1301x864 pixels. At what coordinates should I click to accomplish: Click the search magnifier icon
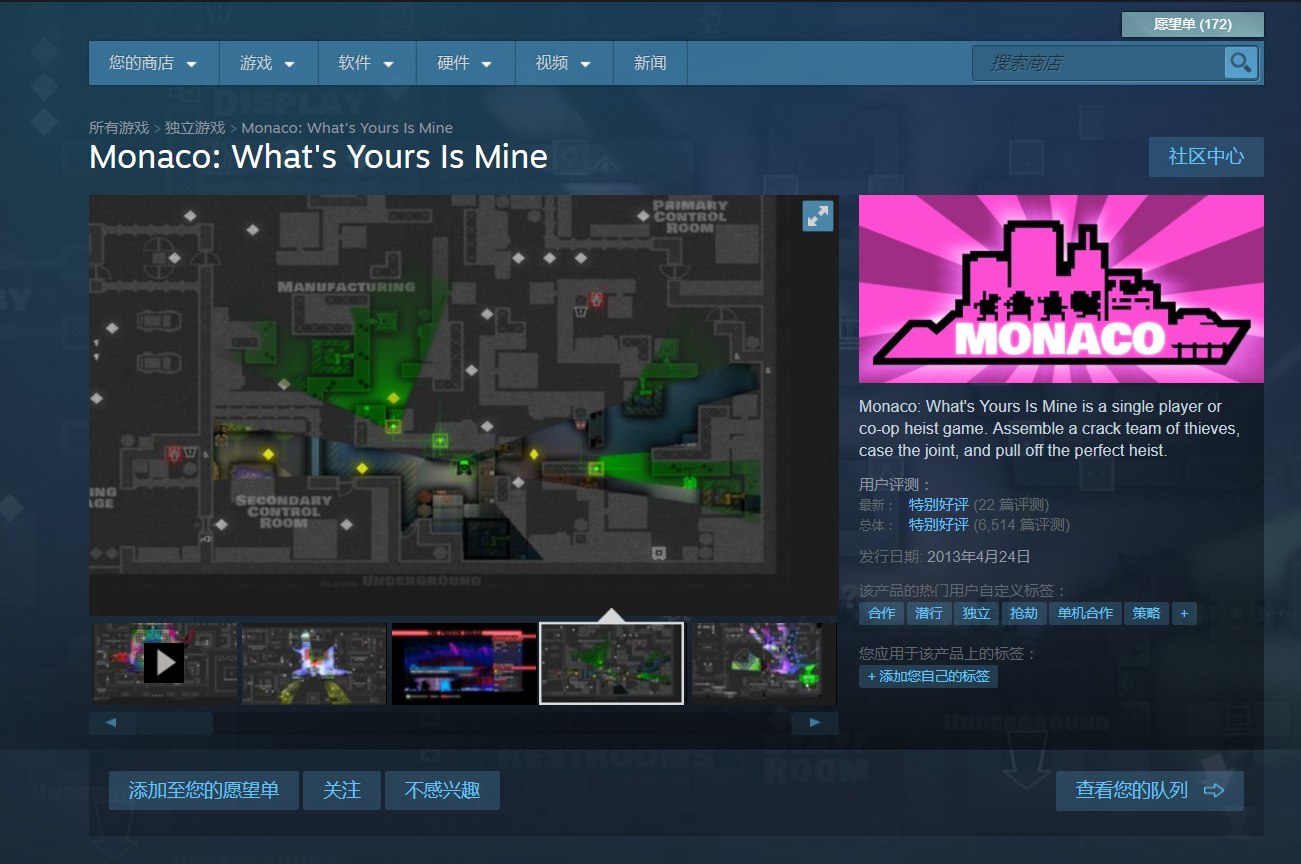click(1240, 63)
